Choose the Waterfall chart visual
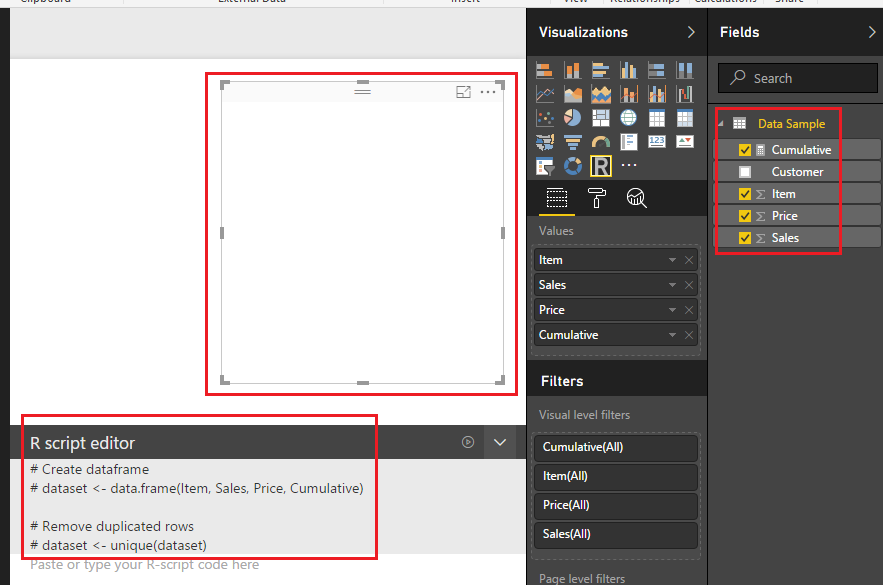The image size is (883, 585). [x=685, y=94]
